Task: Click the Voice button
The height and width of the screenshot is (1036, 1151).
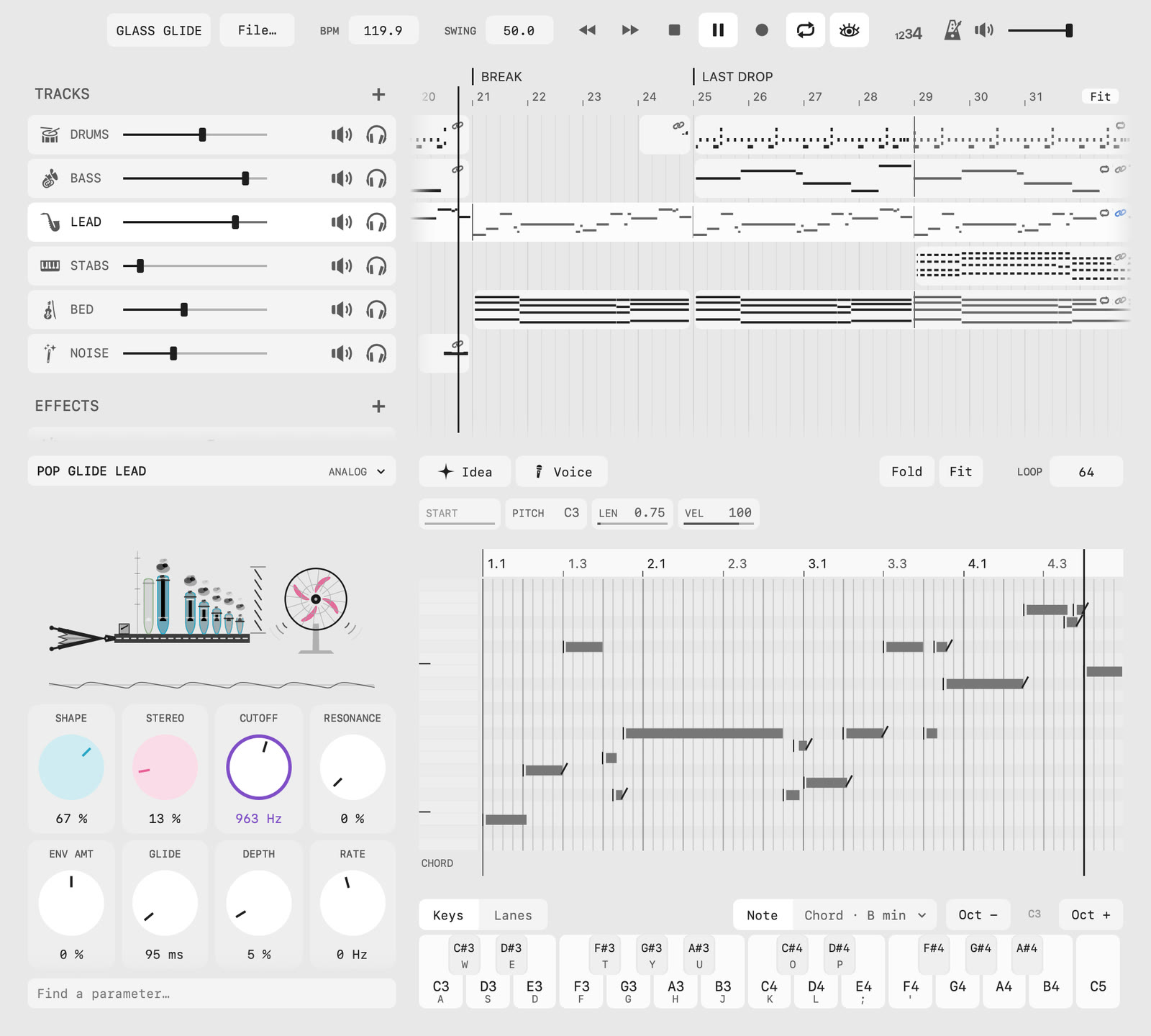Action: (562, 472)
